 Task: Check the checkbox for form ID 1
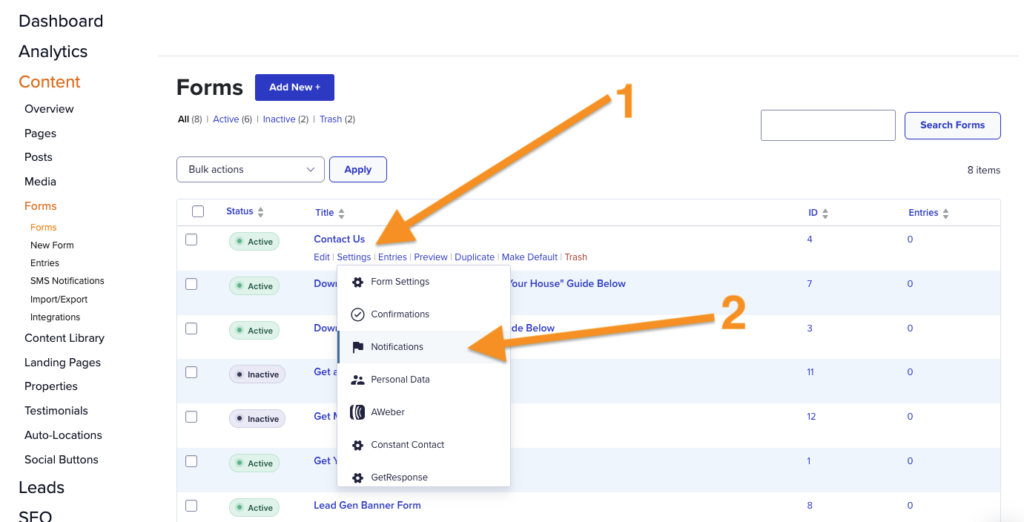tap(191, 461)
